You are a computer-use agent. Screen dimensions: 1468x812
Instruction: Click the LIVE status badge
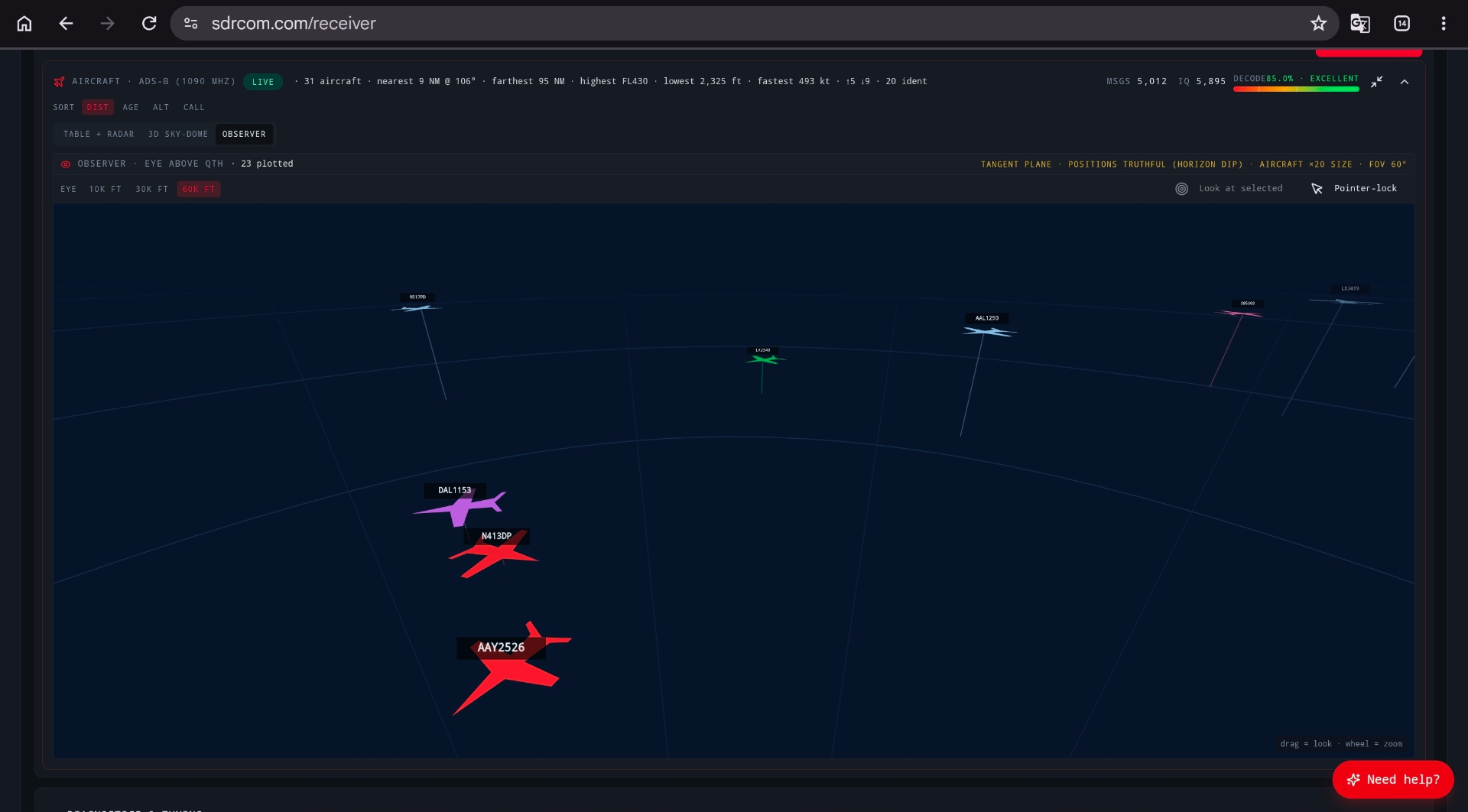point(263,82)
